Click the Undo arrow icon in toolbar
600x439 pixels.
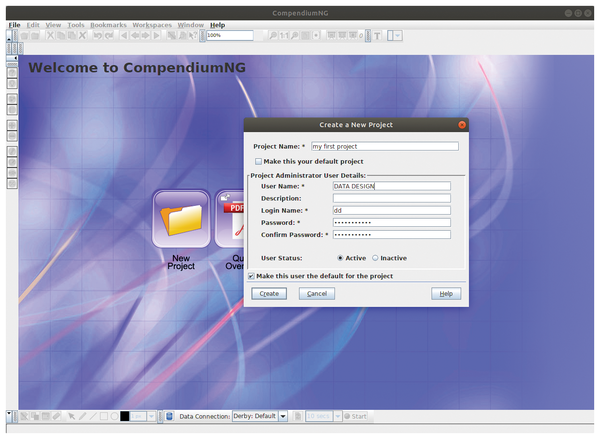(x=98, y=36)
